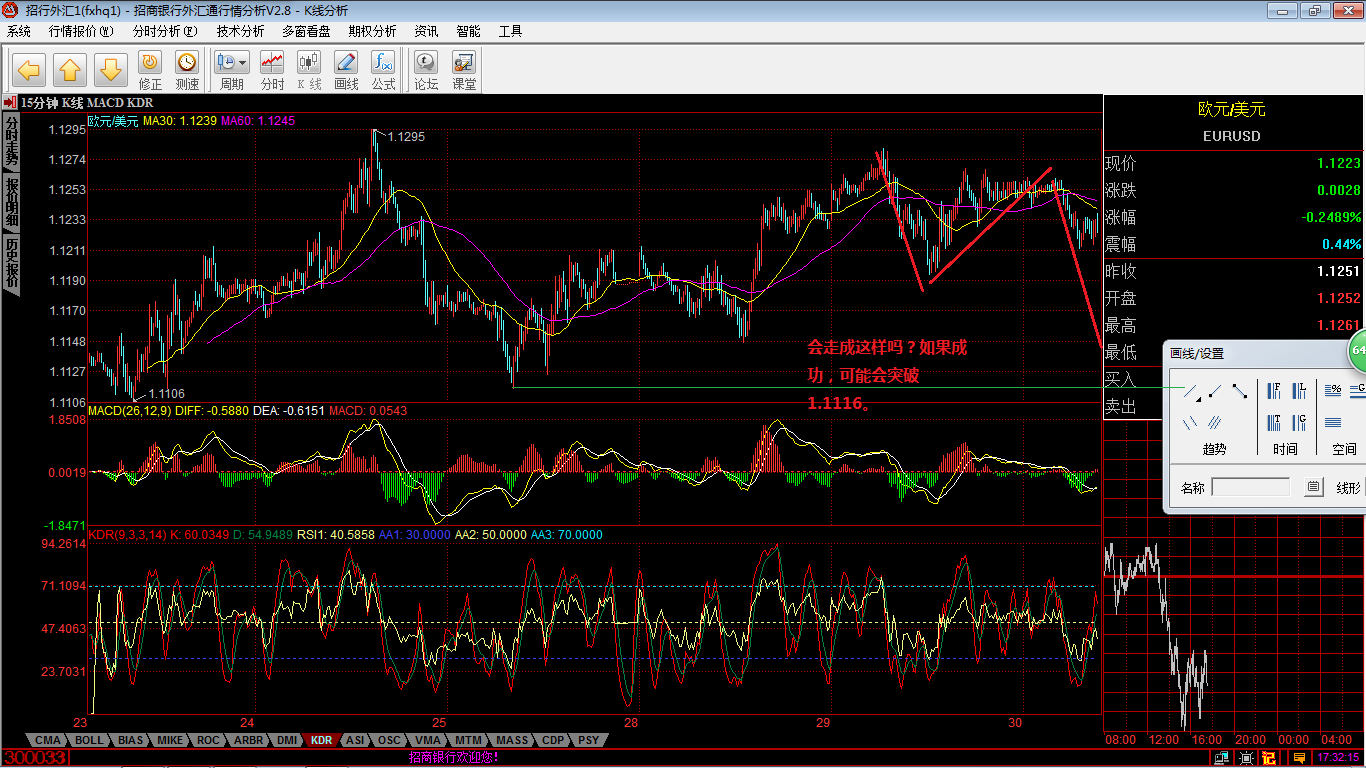The image size is (1366, 768).
Task: Select the ray line drawing tool
Action: (x=1215, y=391)
